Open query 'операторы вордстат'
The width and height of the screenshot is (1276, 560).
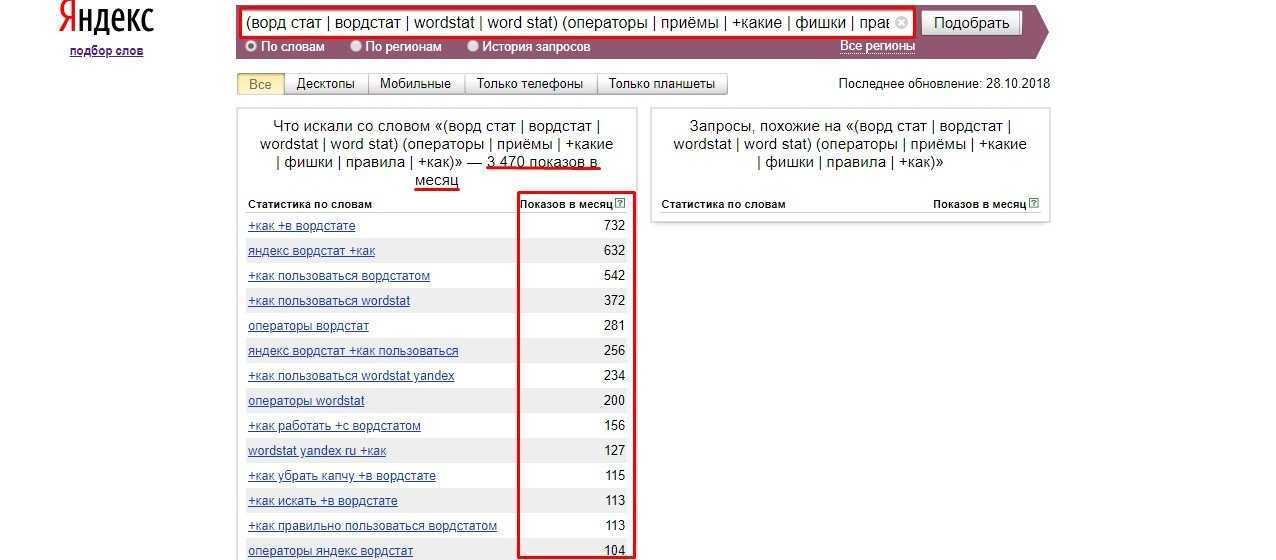click(x=308, y=326)
